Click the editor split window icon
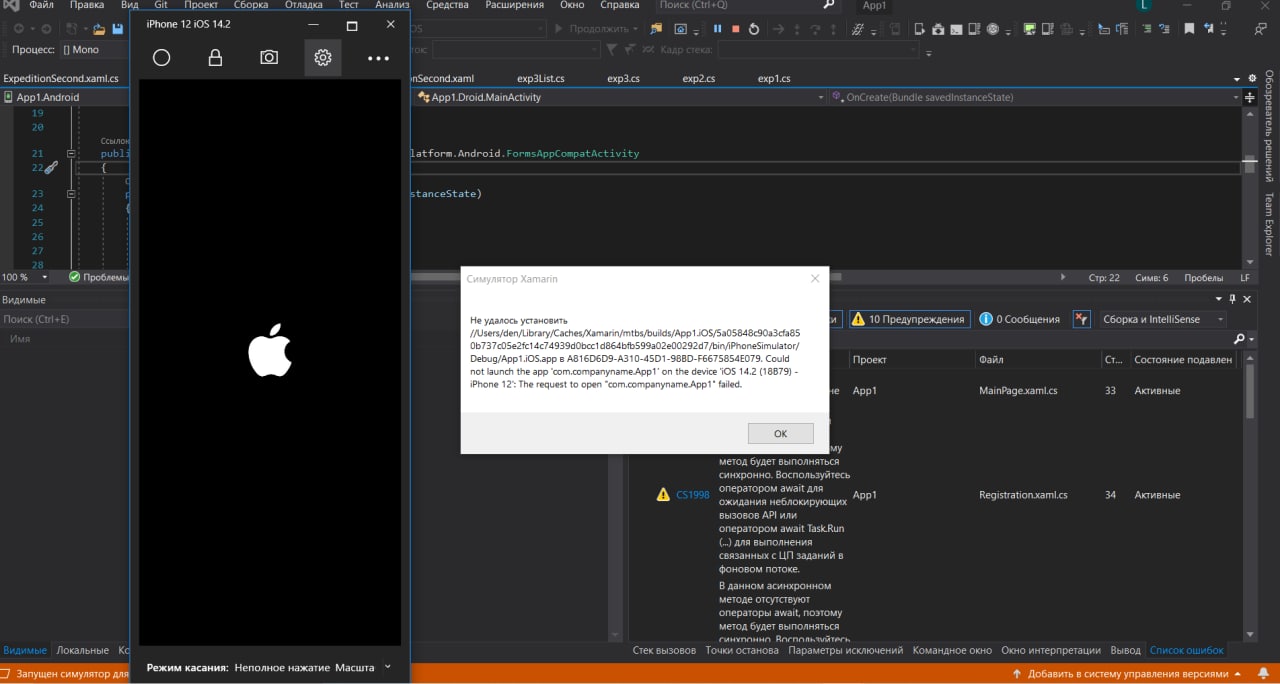 pos(1249,97)
